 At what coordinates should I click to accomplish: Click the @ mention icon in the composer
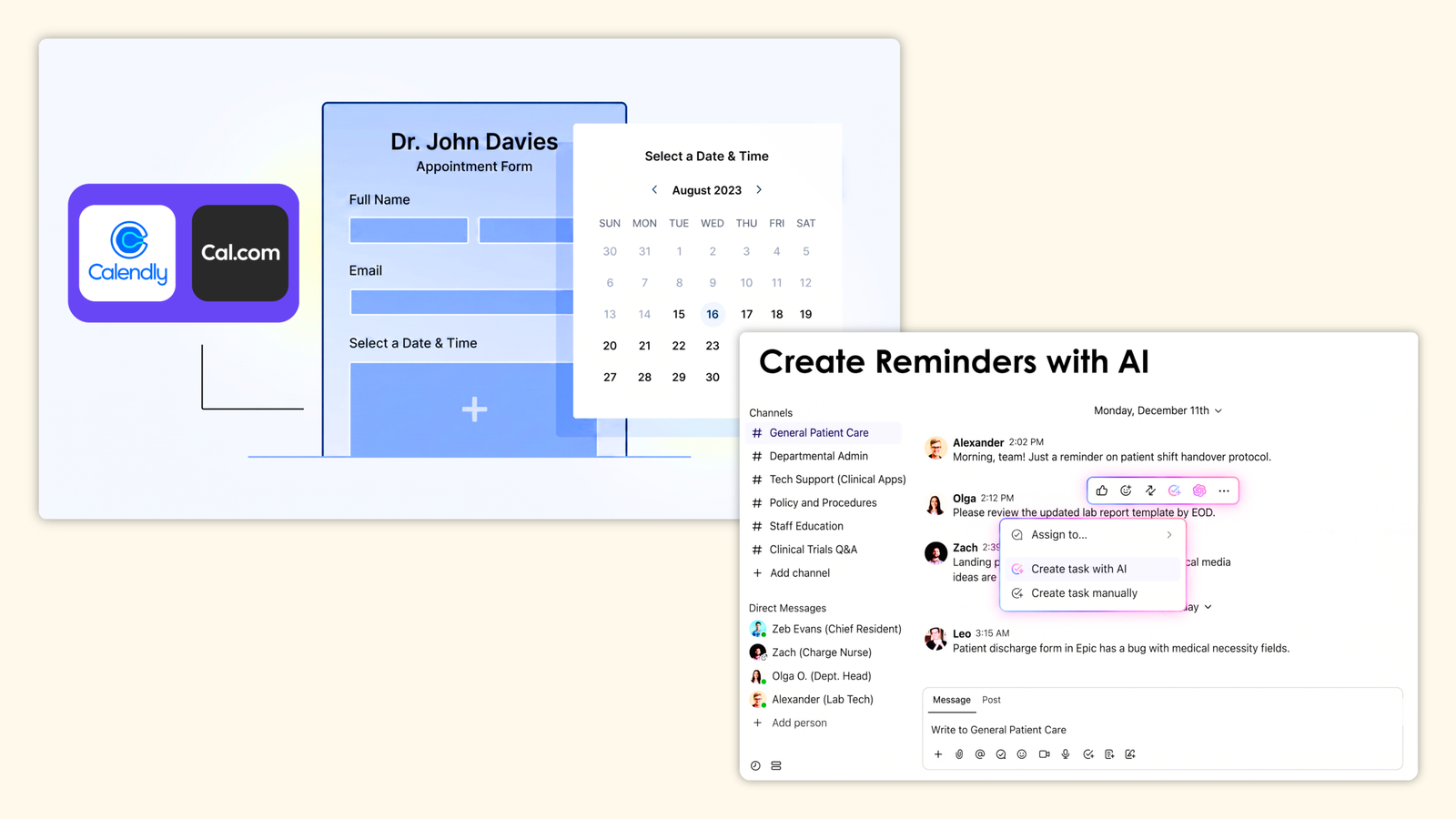tap(980, 754)
